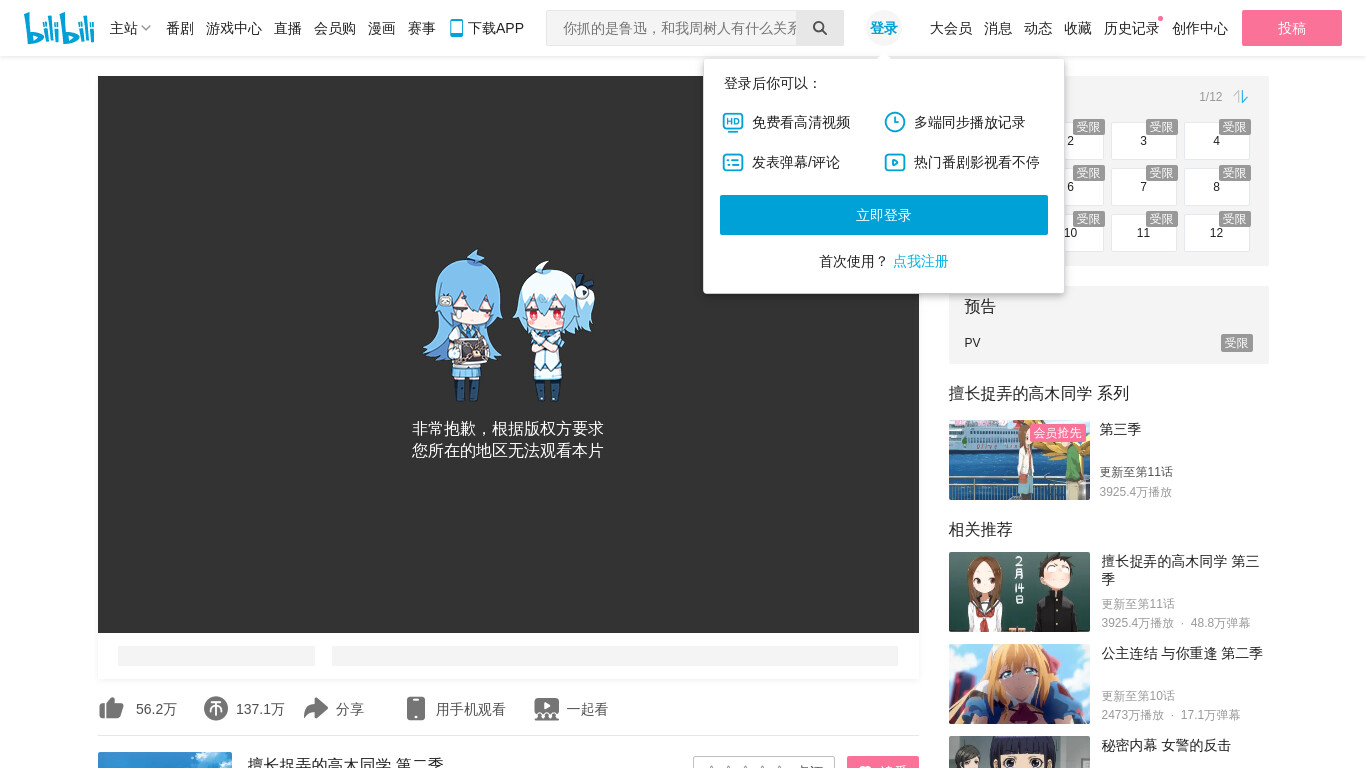Click list icon for 发表弹幕/评论
1366x768 pixels.
click(733, 162)
